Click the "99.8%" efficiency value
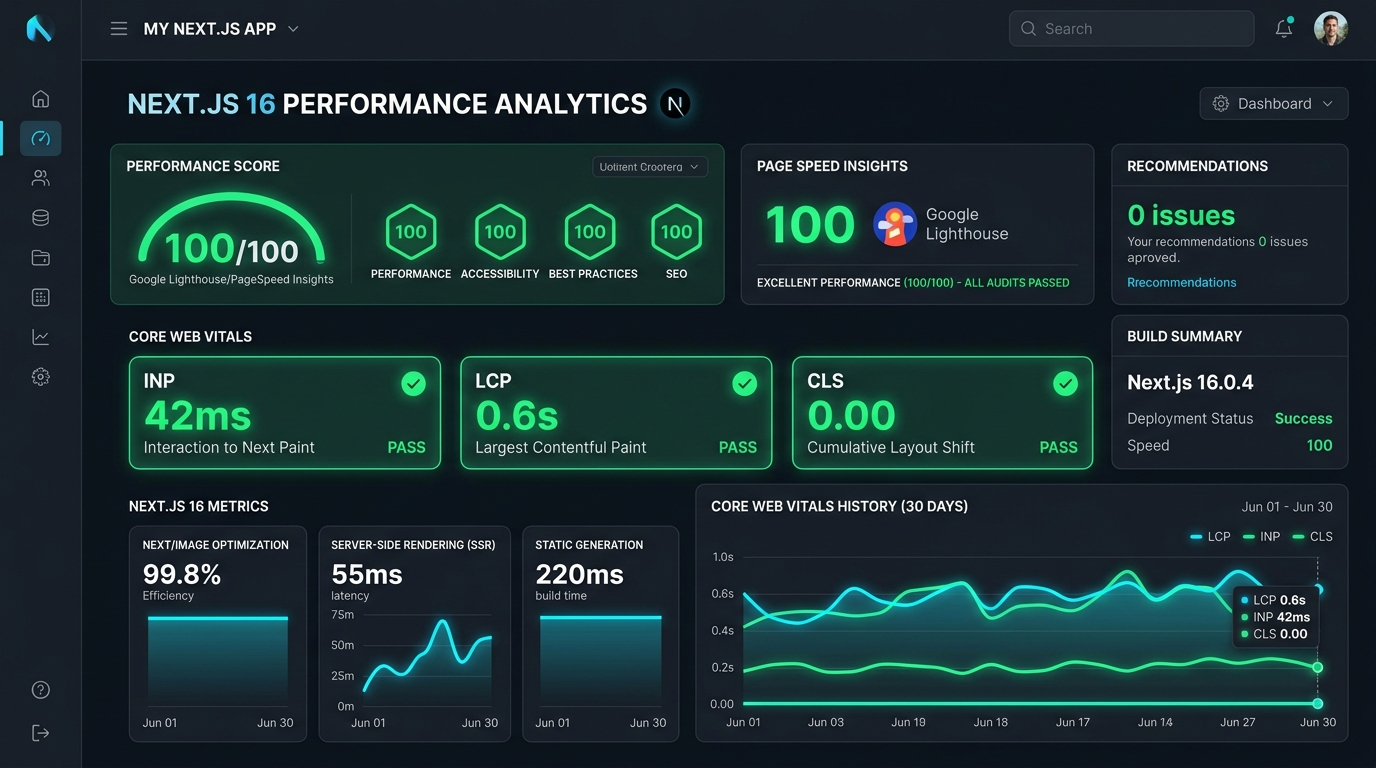The height and width of the screenshot is (768, 1376). coord(182,574)
